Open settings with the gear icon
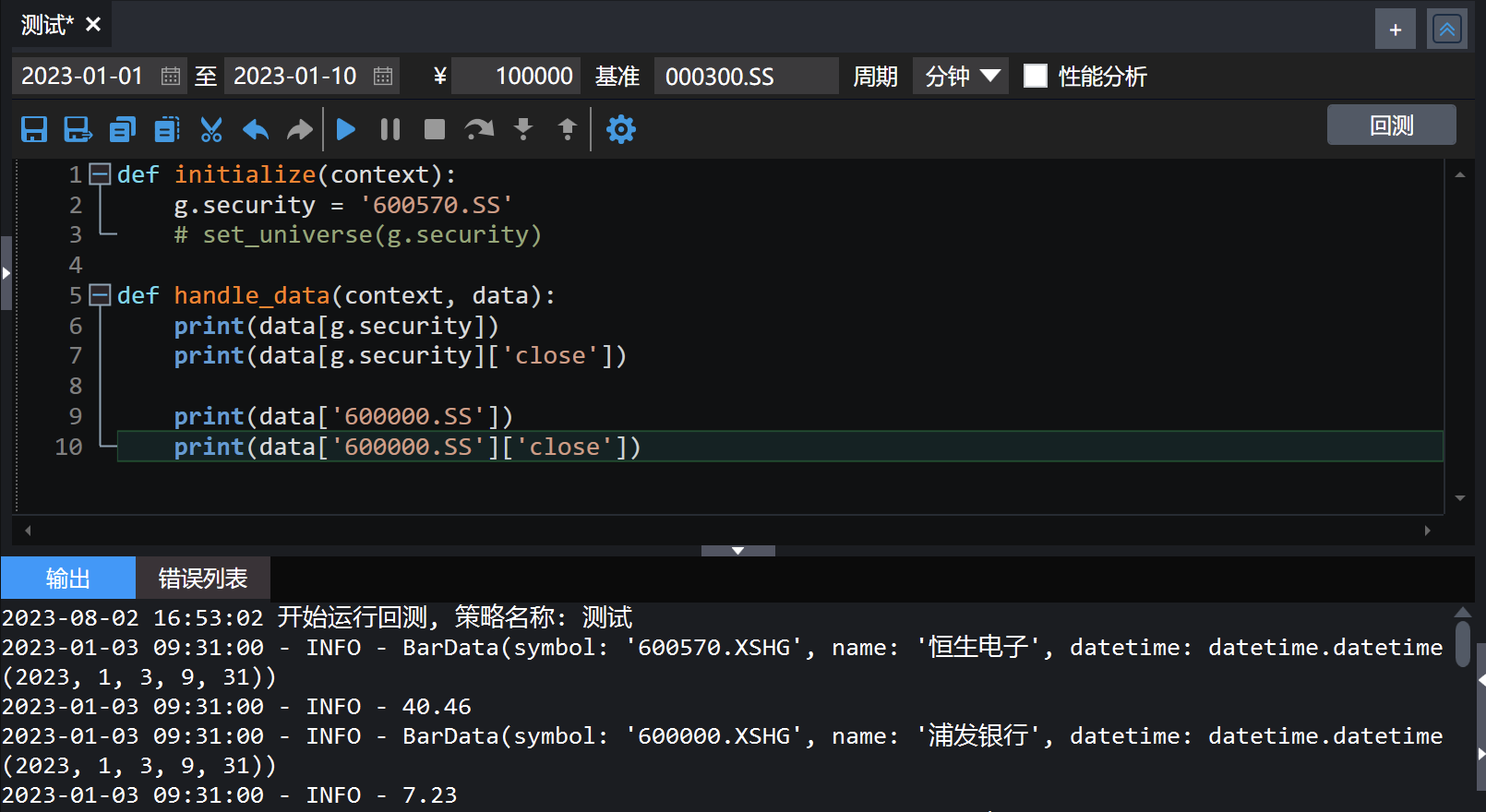1486x812 pixels. pyautogui.click(x=620, y=129)
